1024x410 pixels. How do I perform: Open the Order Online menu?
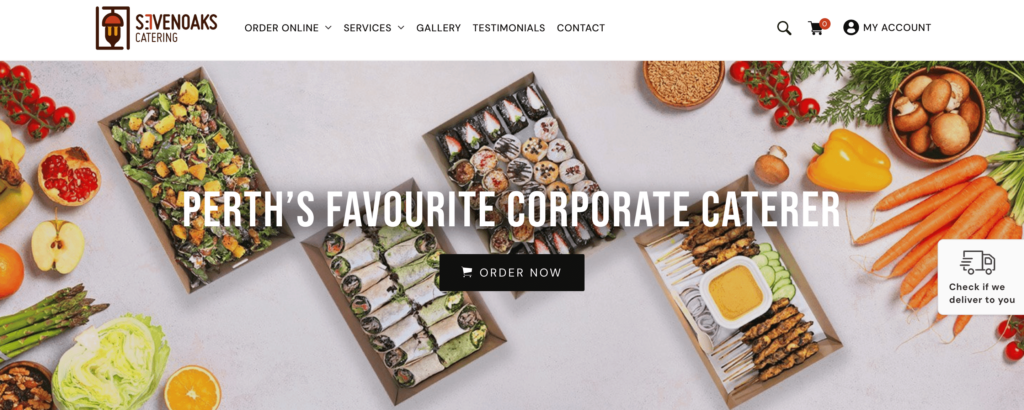tap(288, 28)
